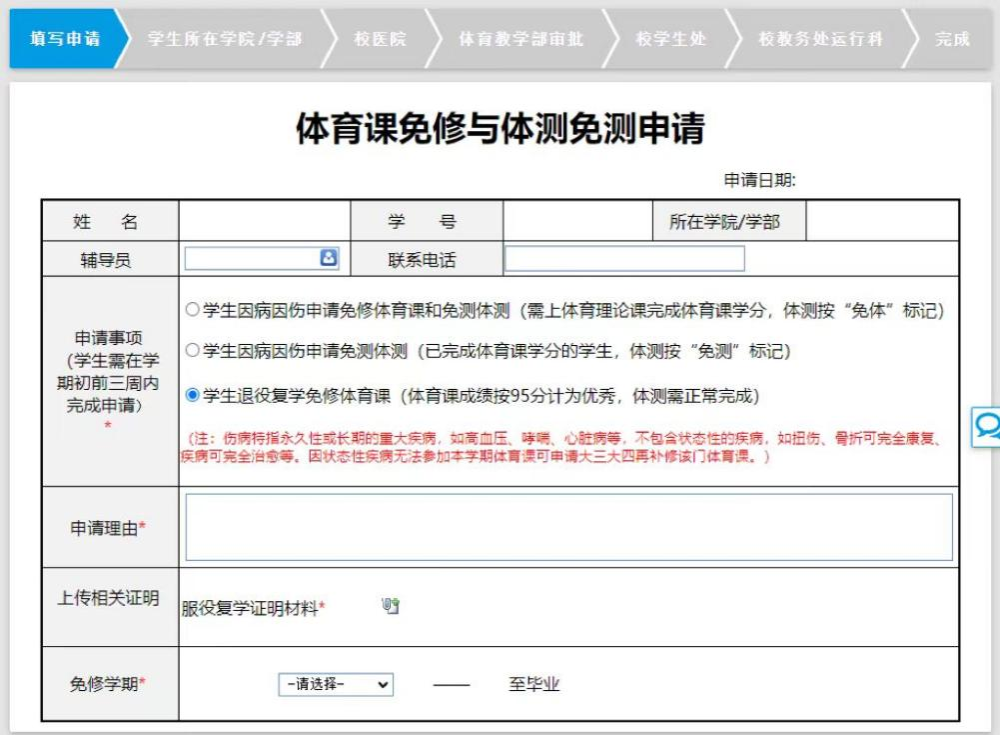
Task: Click the empty cell after 所在学院/学部
Action: [x=881, y=221]
